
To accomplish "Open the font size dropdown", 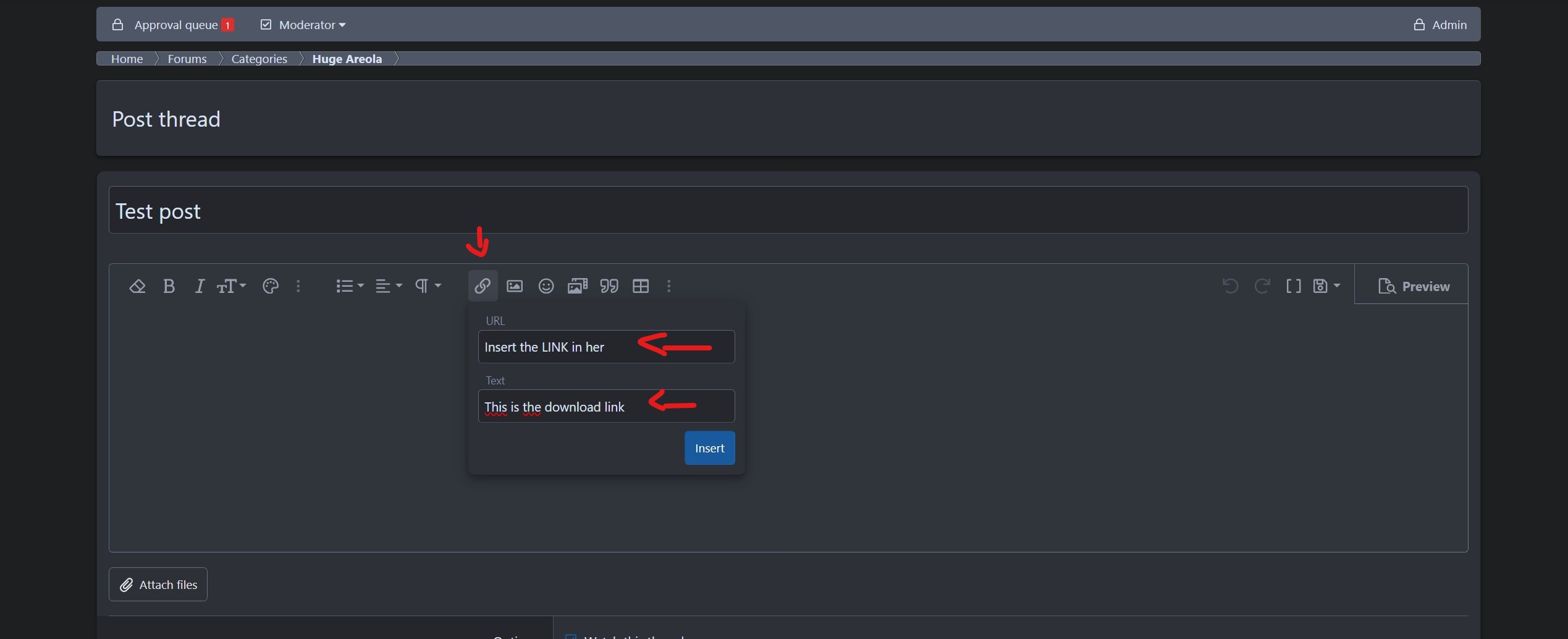I will click(231, 286).
